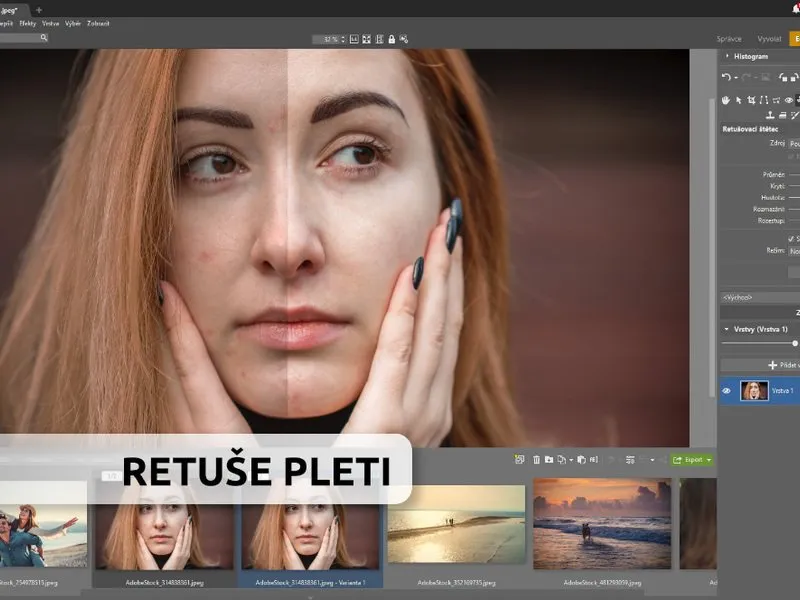Screen dimensions: 800x600
Task: Select the perspective alignment tool
Action: pyautogui.click(x=776, y=100)
